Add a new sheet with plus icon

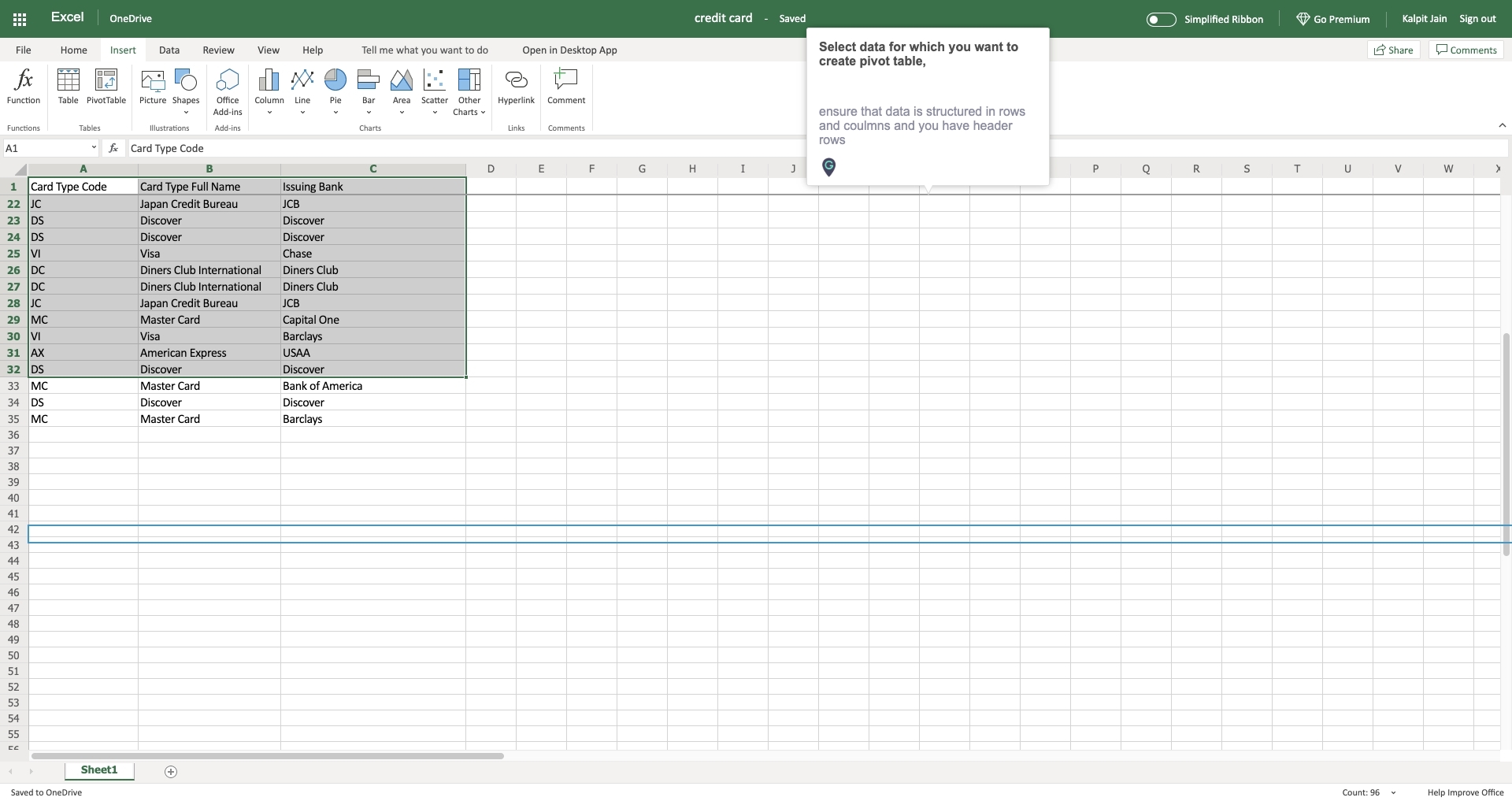171,771
